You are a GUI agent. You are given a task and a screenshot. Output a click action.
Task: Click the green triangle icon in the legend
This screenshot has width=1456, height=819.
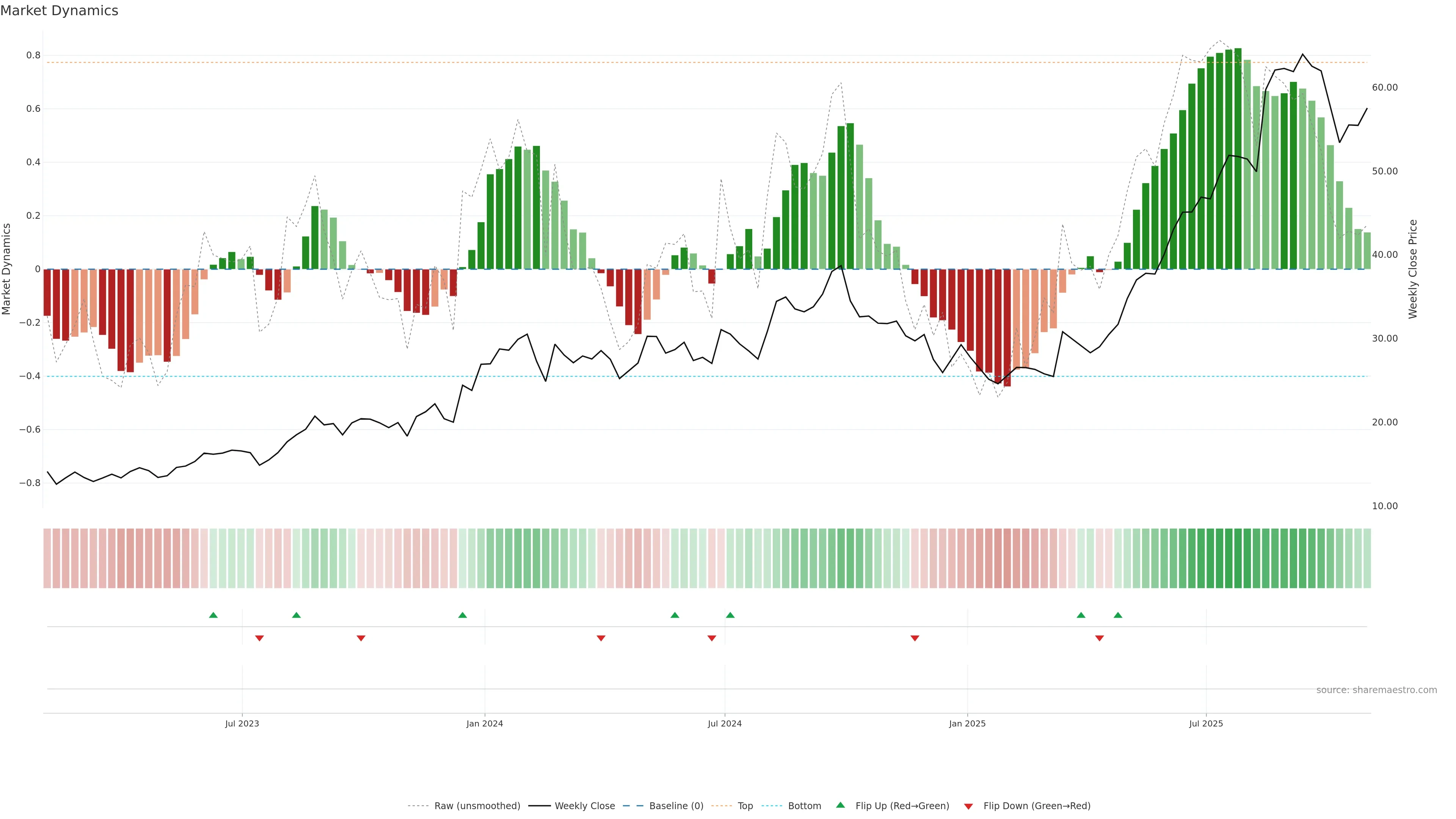coord(841,805)
